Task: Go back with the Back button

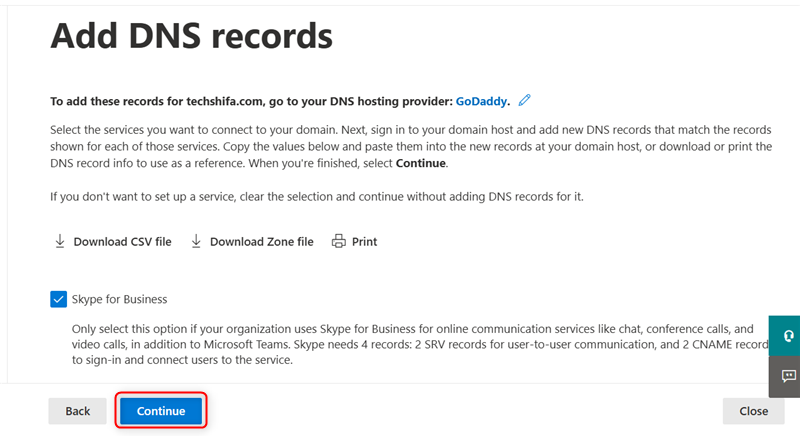Action: click(78, 411)
